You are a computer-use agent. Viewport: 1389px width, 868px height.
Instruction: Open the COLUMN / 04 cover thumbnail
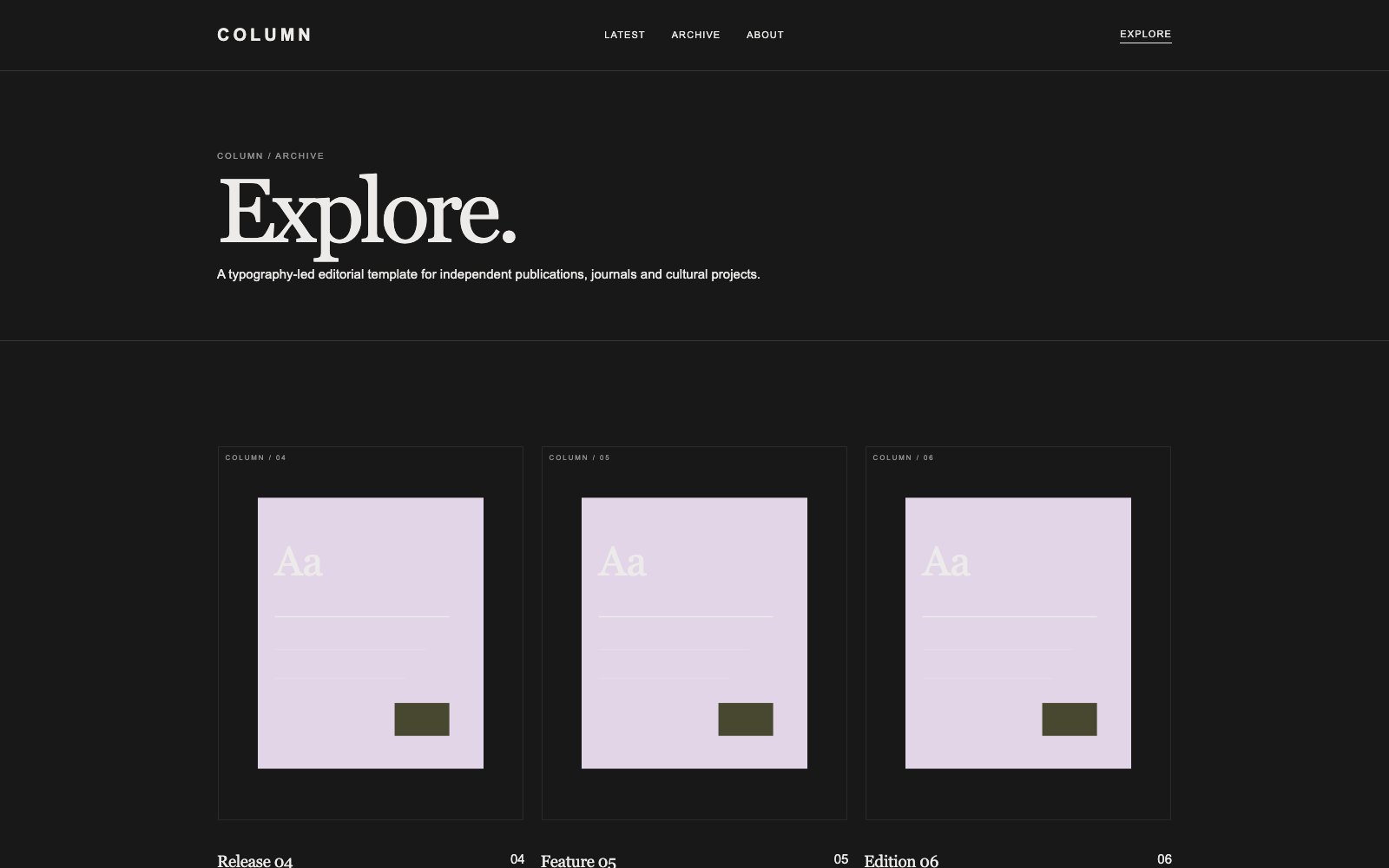[x=371, y=633]
